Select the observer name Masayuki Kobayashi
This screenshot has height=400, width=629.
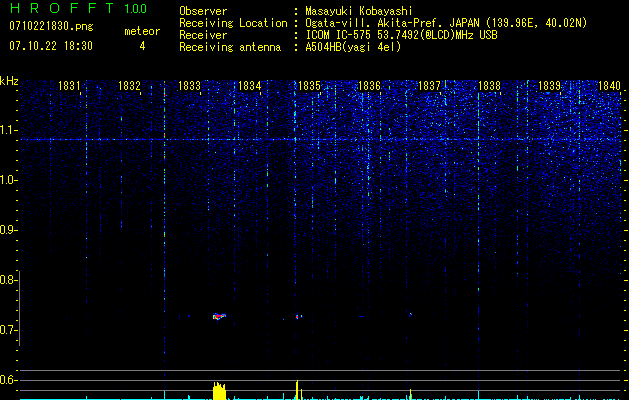(x=359, y=11)
